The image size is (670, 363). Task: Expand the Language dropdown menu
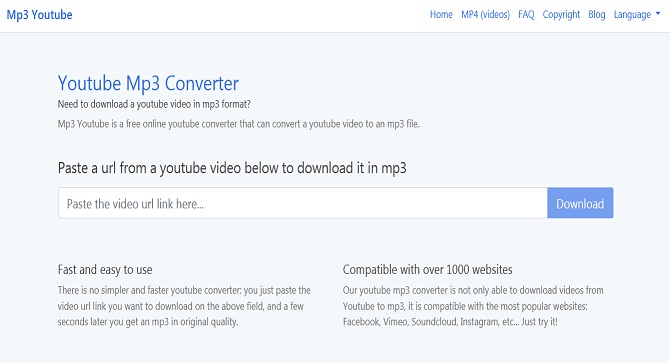637,15
